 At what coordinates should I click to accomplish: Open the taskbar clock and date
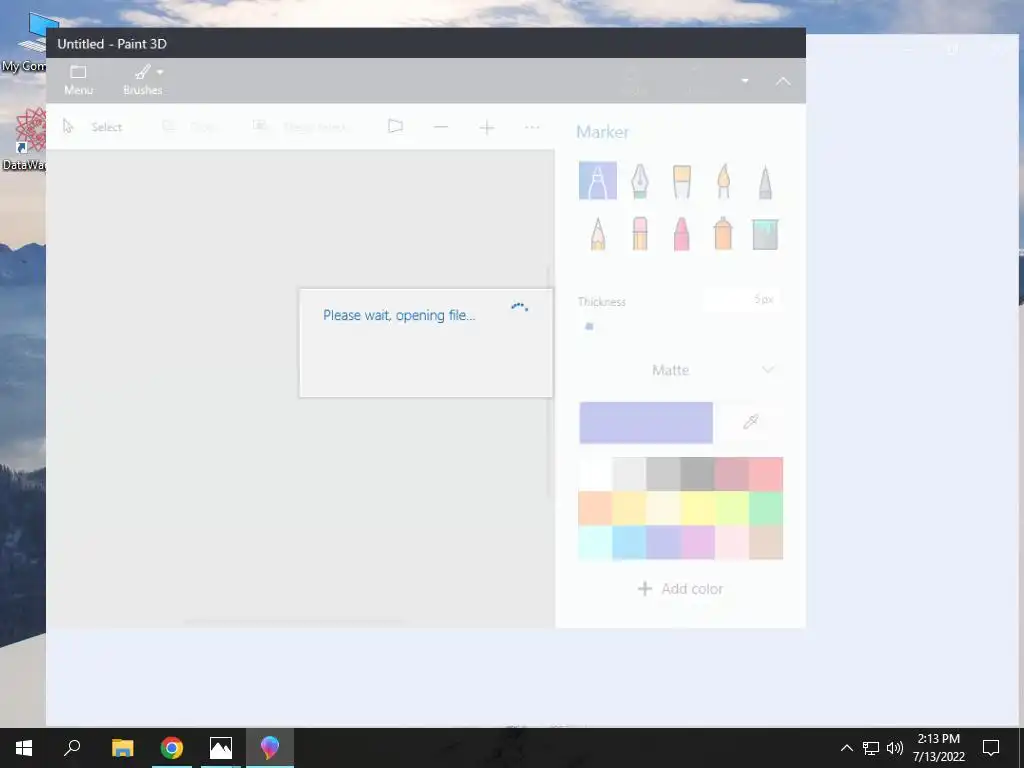[x=938, y=748]
